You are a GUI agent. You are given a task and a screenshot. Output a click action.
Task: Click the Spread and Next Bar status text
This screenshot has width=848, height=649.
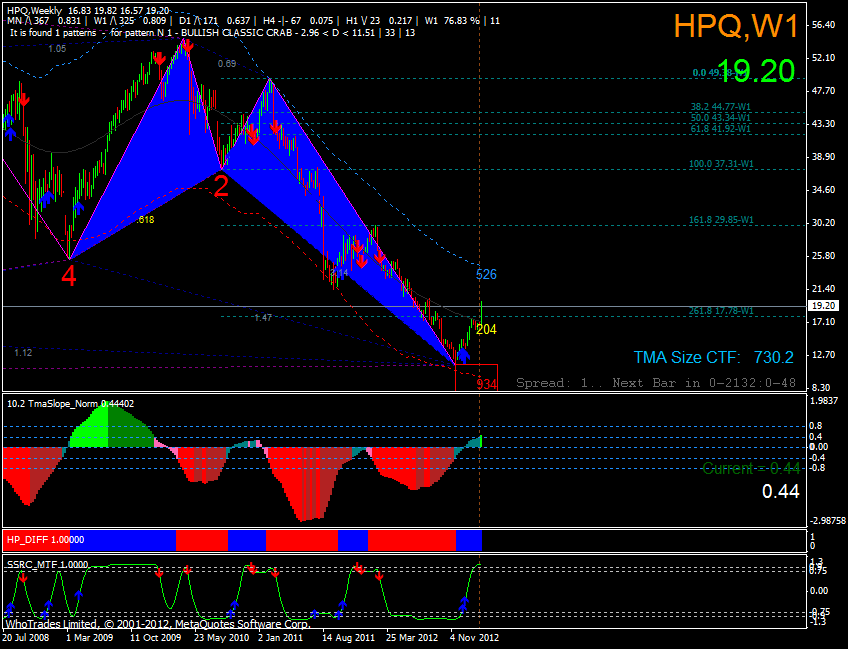point(656,383)
